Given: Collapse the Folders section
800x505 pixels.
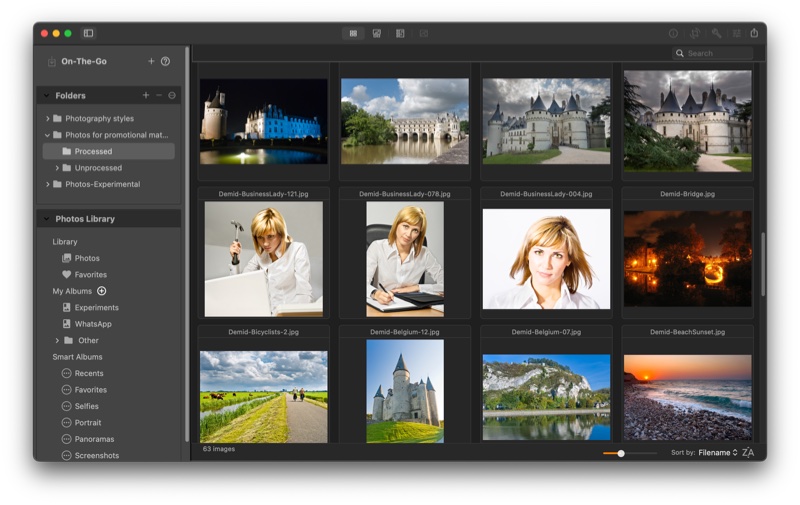Looking at the screenshot, I should point(46,95).
